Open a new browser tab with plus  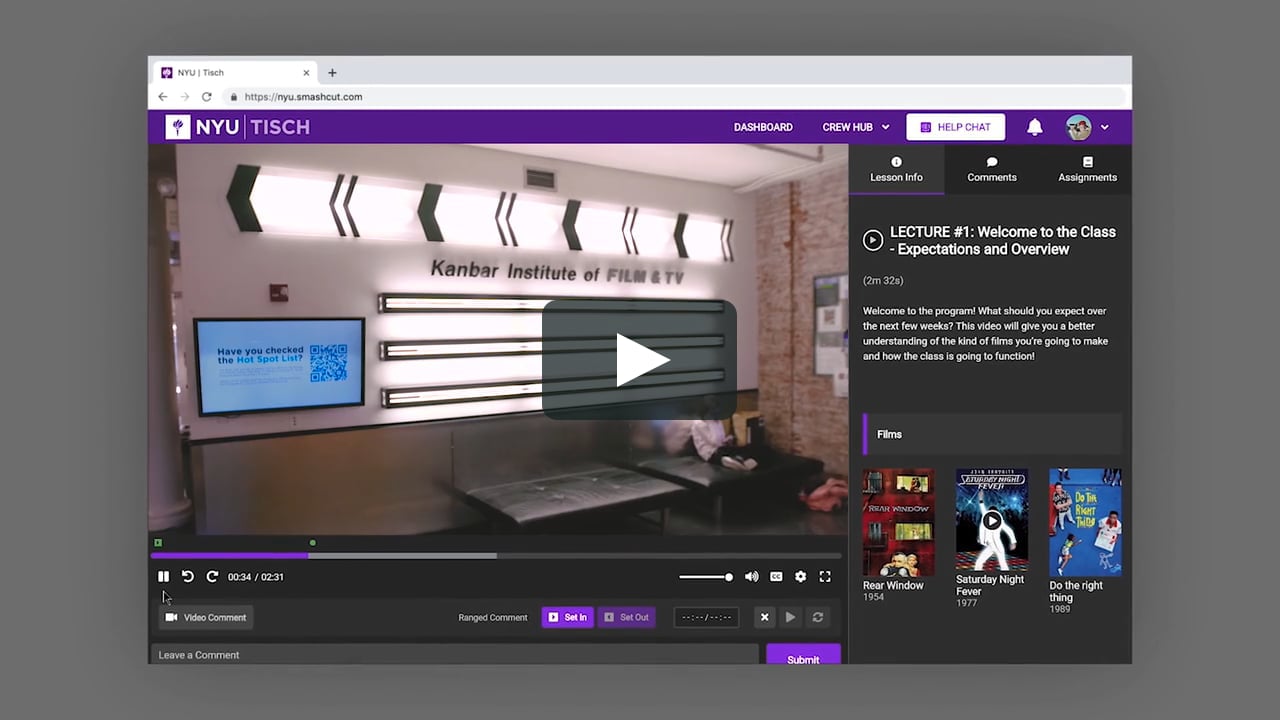click(x=332, y=73)
